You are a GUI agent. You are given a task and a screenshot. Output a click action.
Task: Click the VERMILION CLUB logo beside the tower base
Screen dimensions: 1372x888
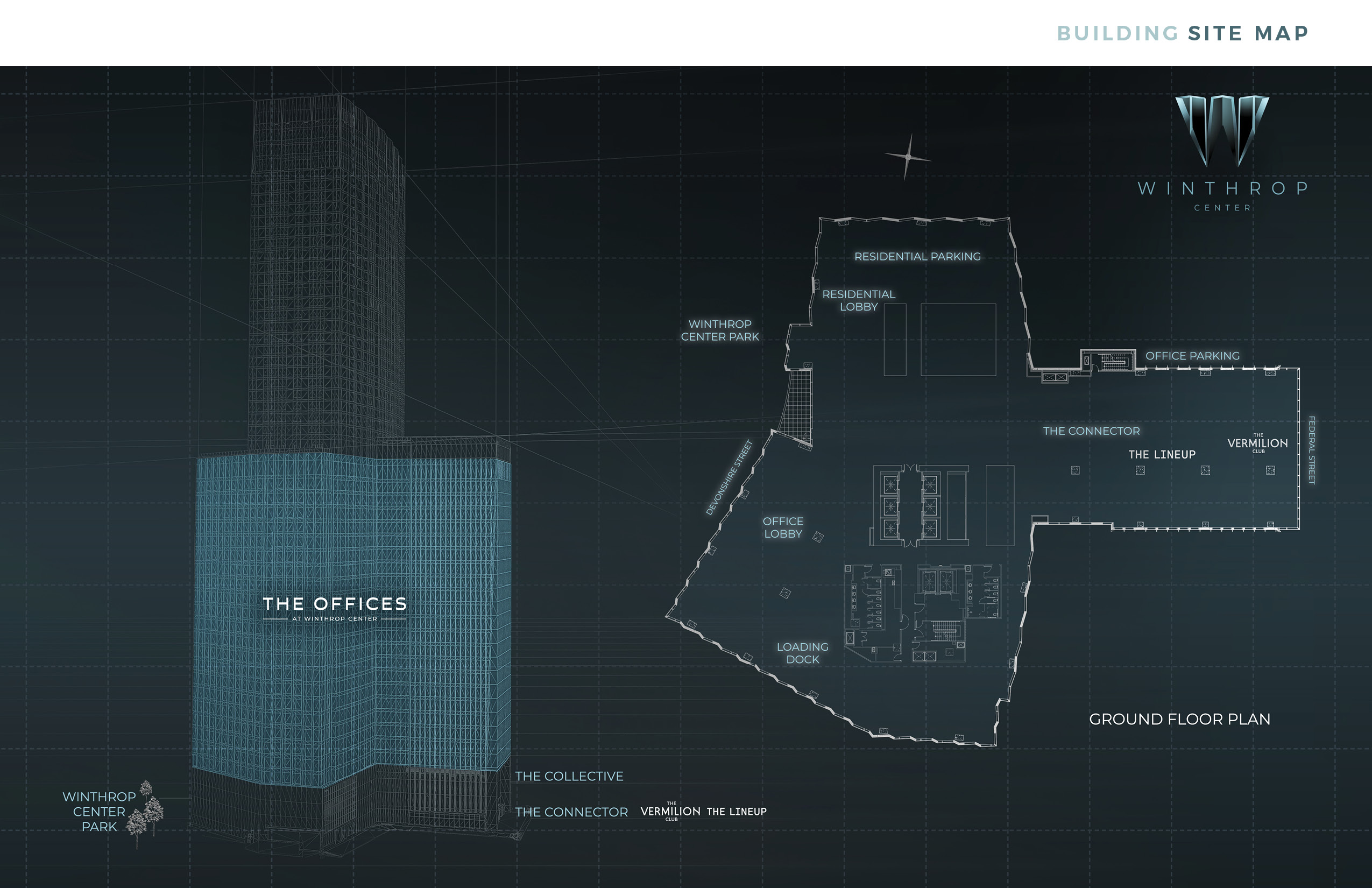pyautogui.click(x=670, y=812)
